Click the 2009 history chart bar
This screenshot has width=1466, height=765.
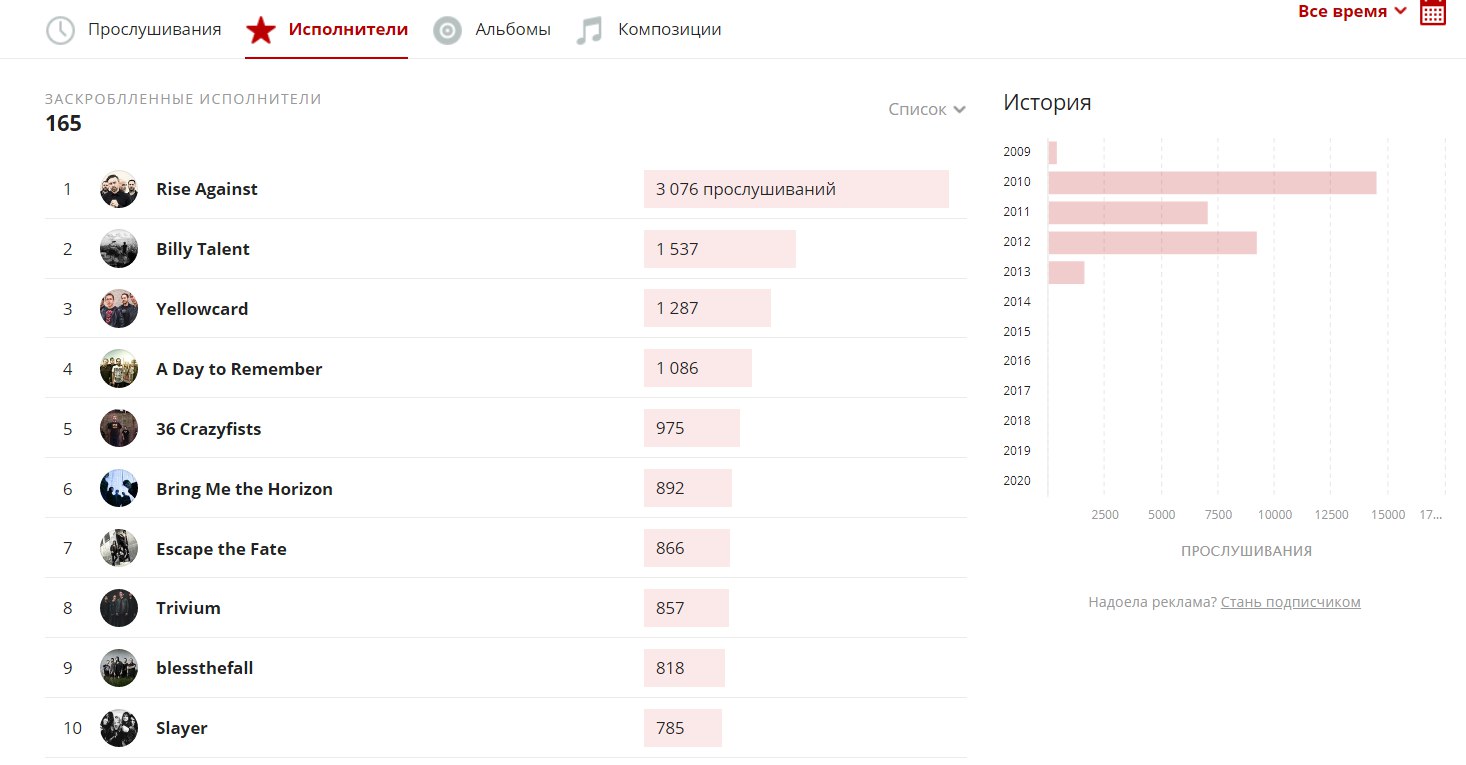pyautogui.click(x=1053, y=153)
